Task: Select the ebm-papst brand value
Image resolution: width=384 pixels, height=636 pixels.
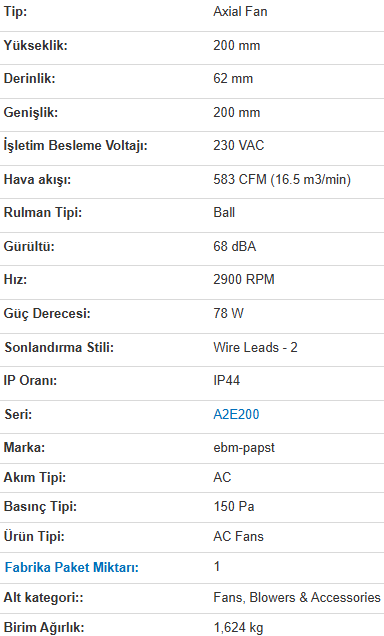Action: pos(244,447)
